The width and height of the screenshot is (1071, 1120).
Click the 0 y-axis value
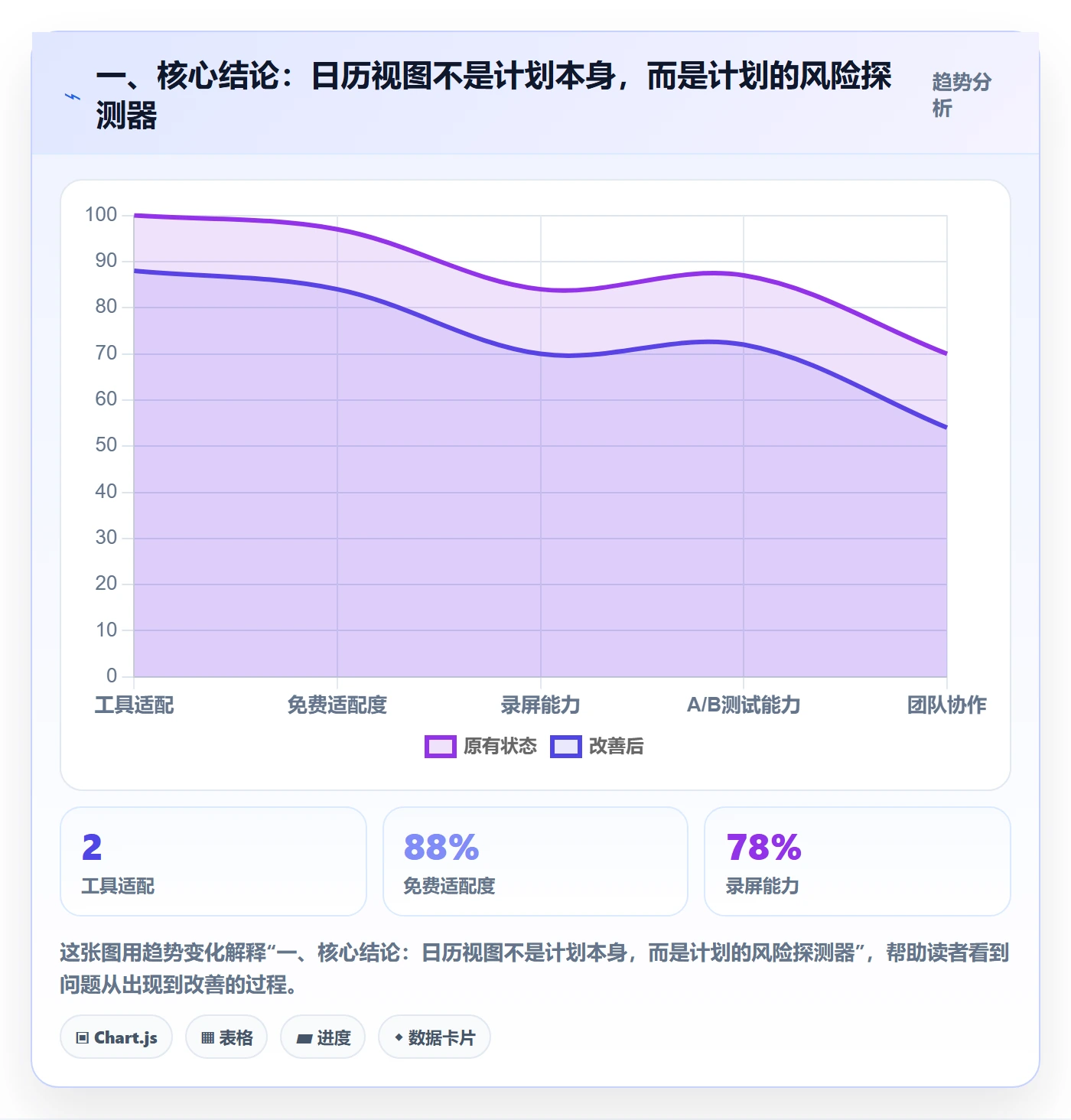pyautogui.click(x=112, y=676)
